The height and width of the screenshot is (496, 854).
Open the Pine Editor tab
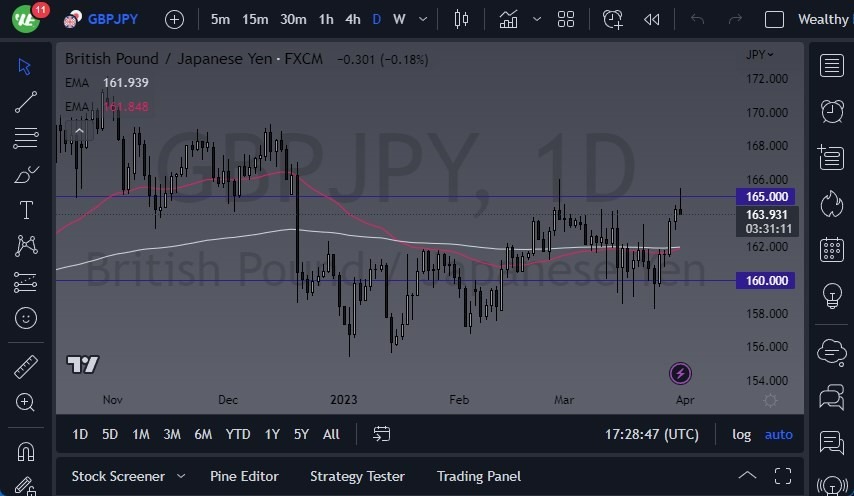244,476
